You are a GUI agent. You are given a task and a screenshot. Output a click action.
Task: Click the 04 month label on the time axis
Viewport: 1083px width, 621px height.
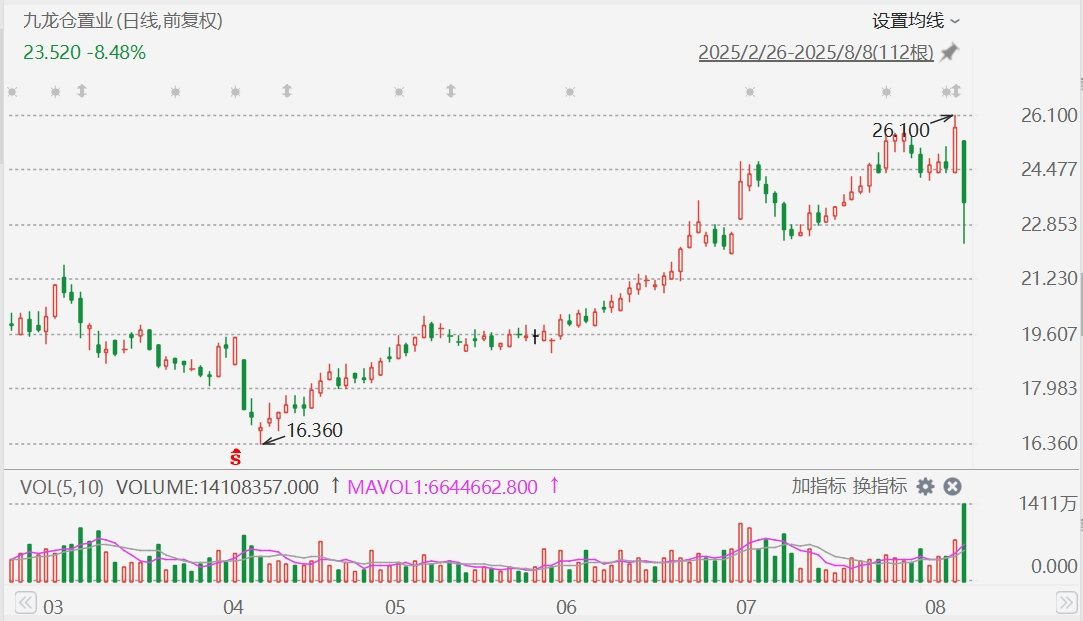tap(233, 607)
